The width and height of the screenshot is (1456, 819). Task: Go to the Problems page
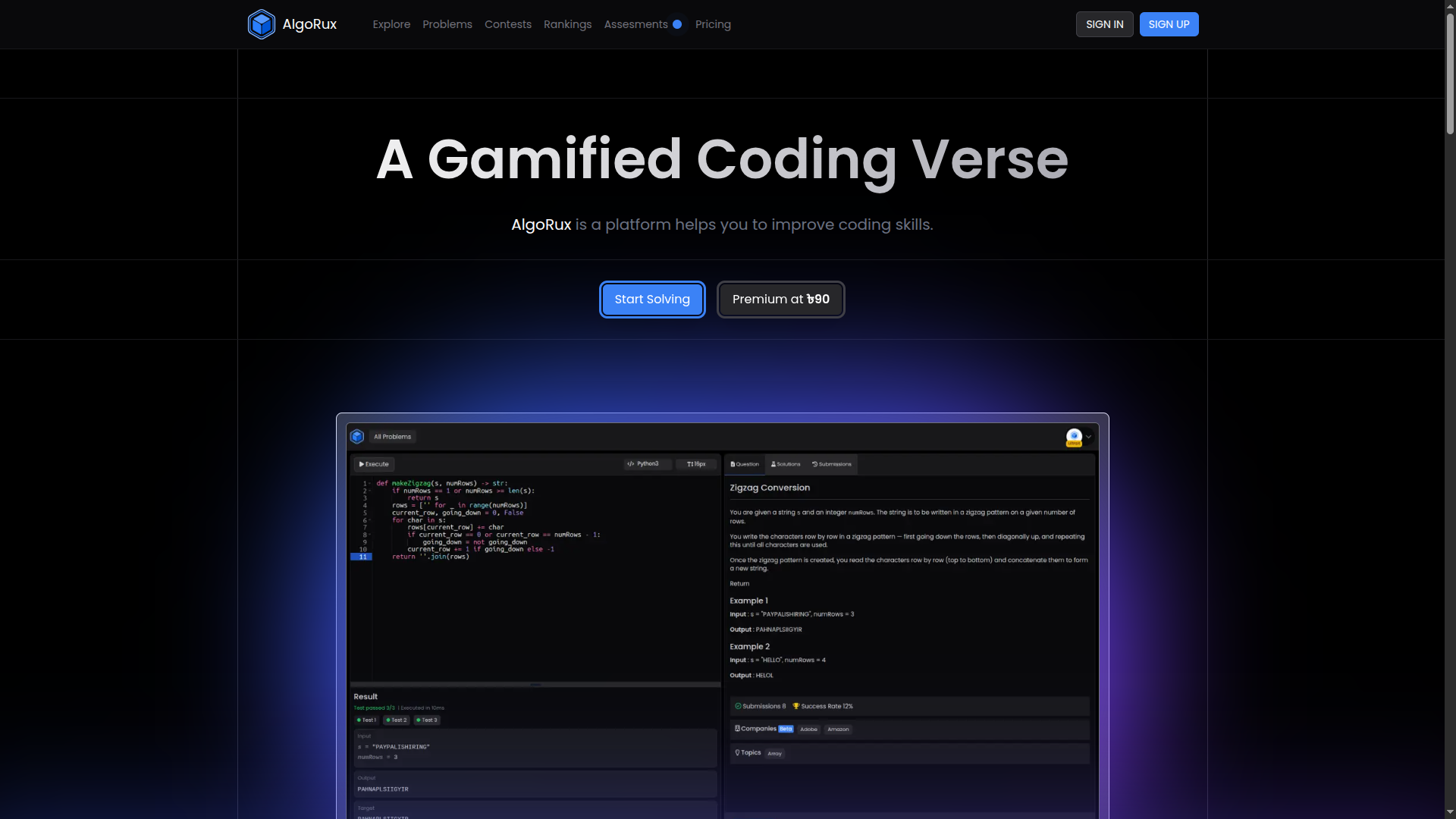[x=447, y=24]
